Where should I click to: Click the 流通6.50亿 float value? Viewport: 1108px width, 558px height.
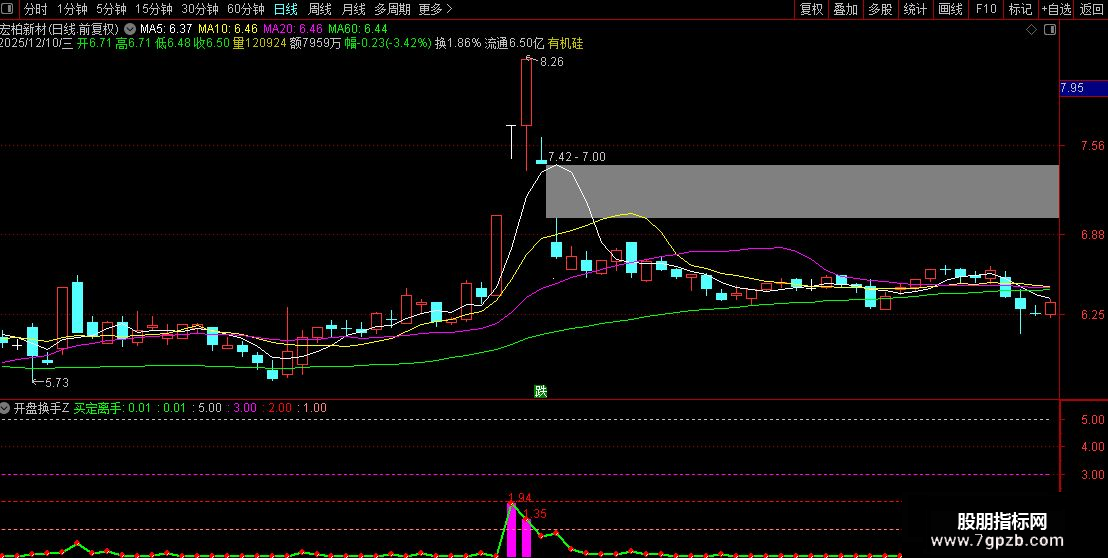click(x=514, y=43)
